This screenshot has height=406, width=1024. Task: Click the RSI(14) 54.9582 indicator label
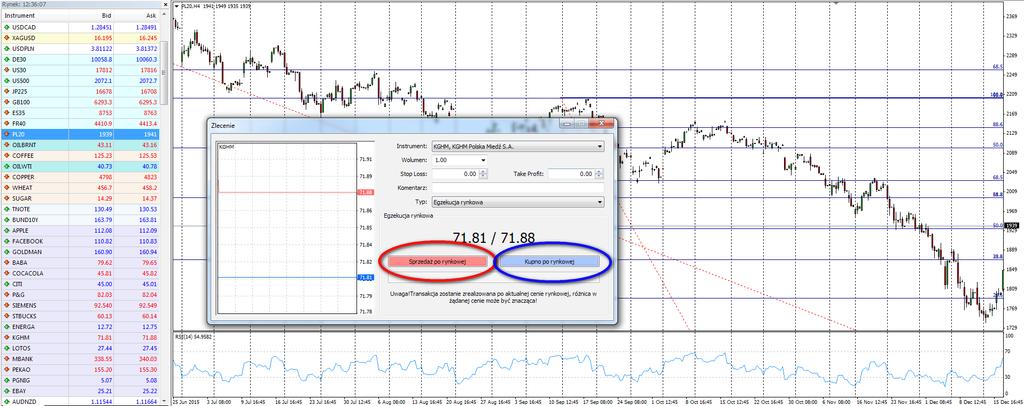pos(193,336)
